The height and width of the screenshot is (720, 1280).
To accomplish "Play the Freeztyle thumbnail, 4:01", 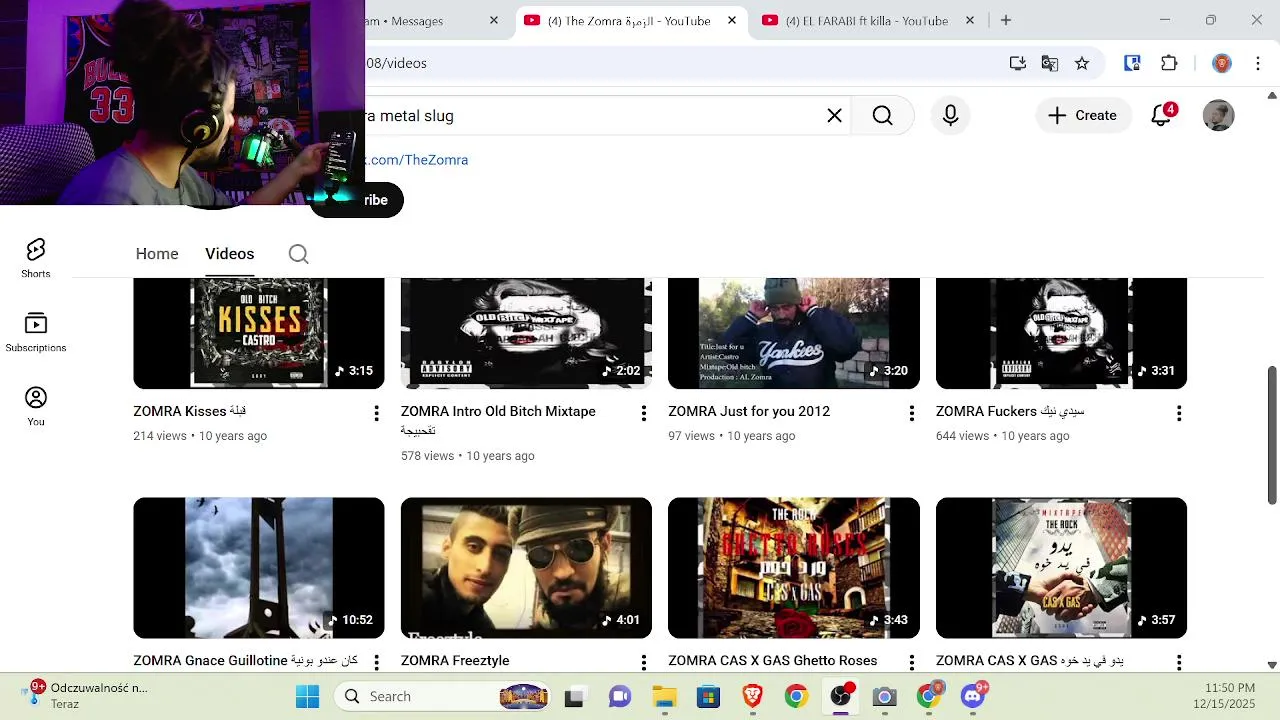I will click(x=526, y=568).
